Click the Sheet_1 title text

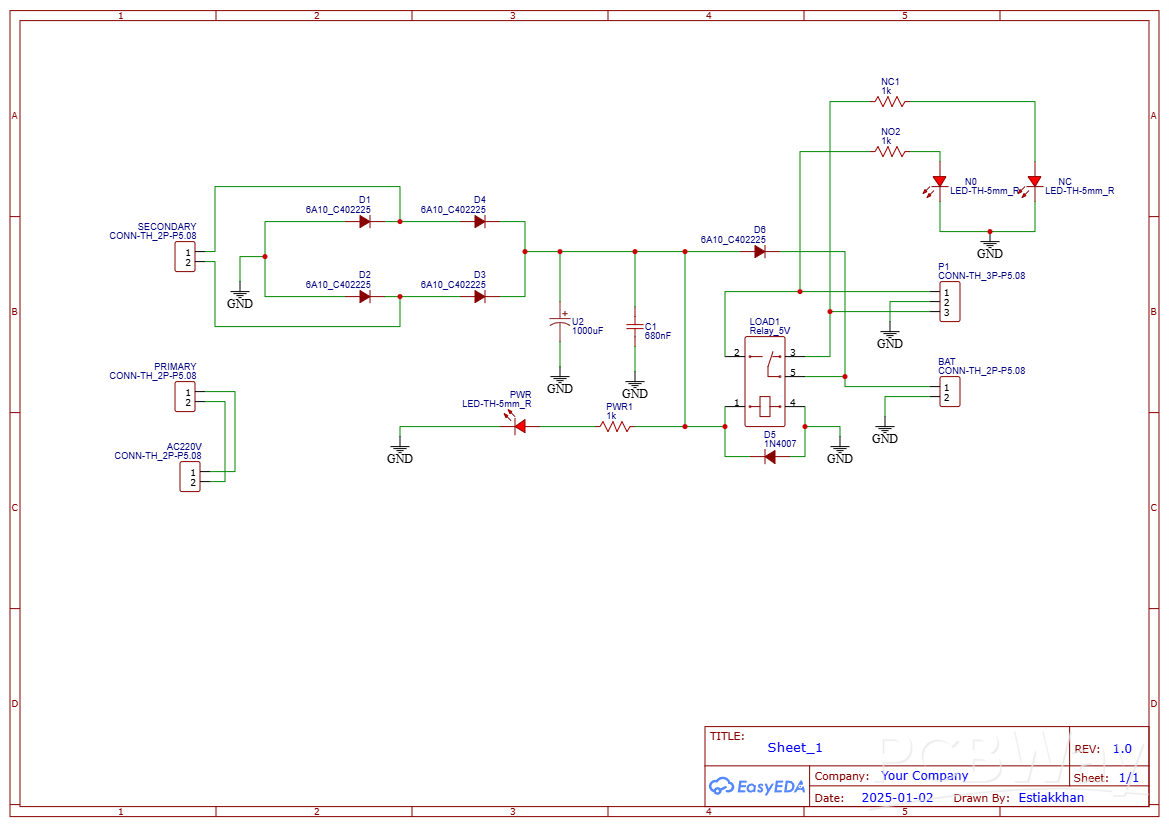coord(795,748)
